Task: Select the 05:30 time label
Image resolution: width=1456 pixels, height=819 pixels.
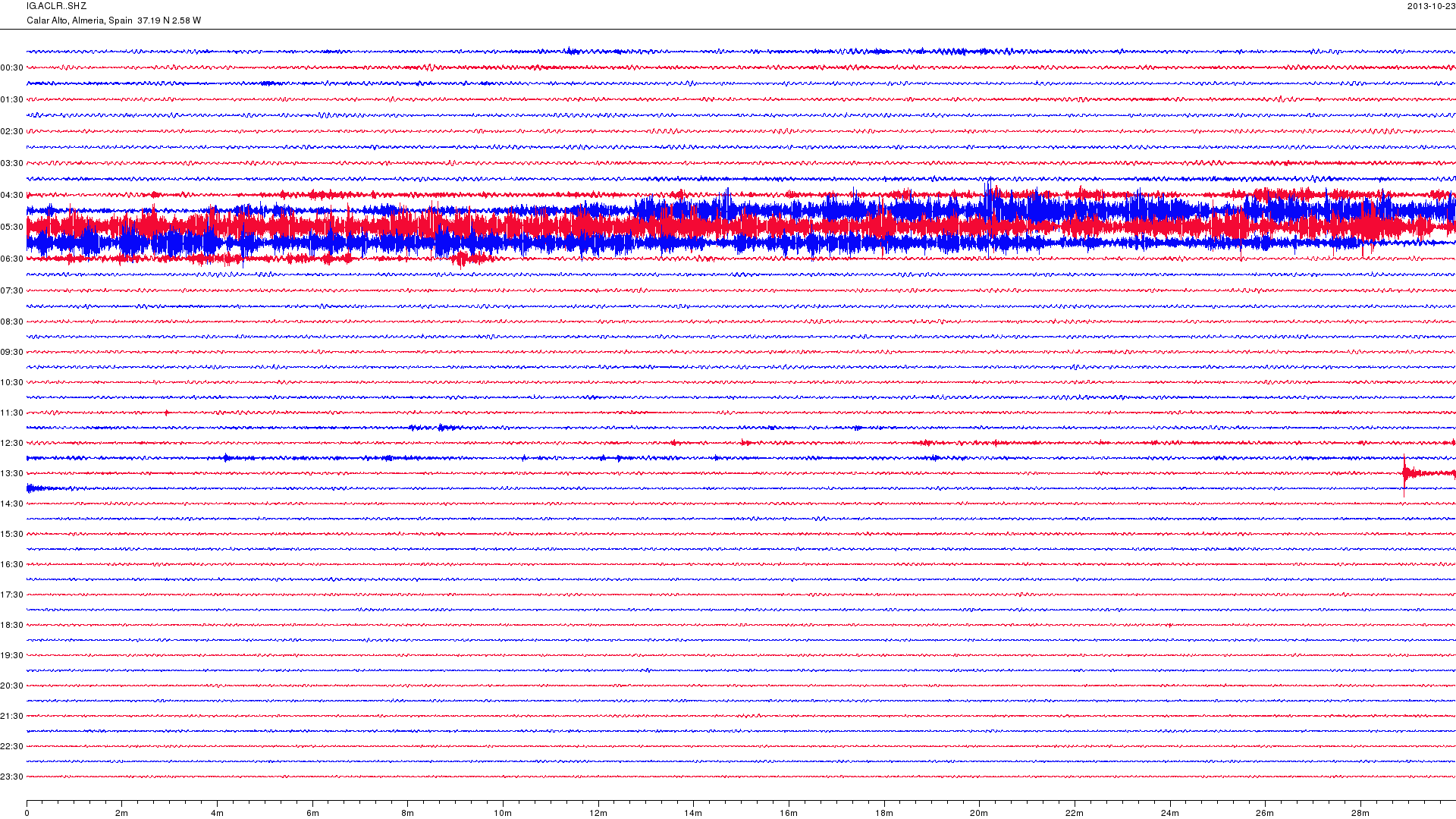Action: click(11, 227)
